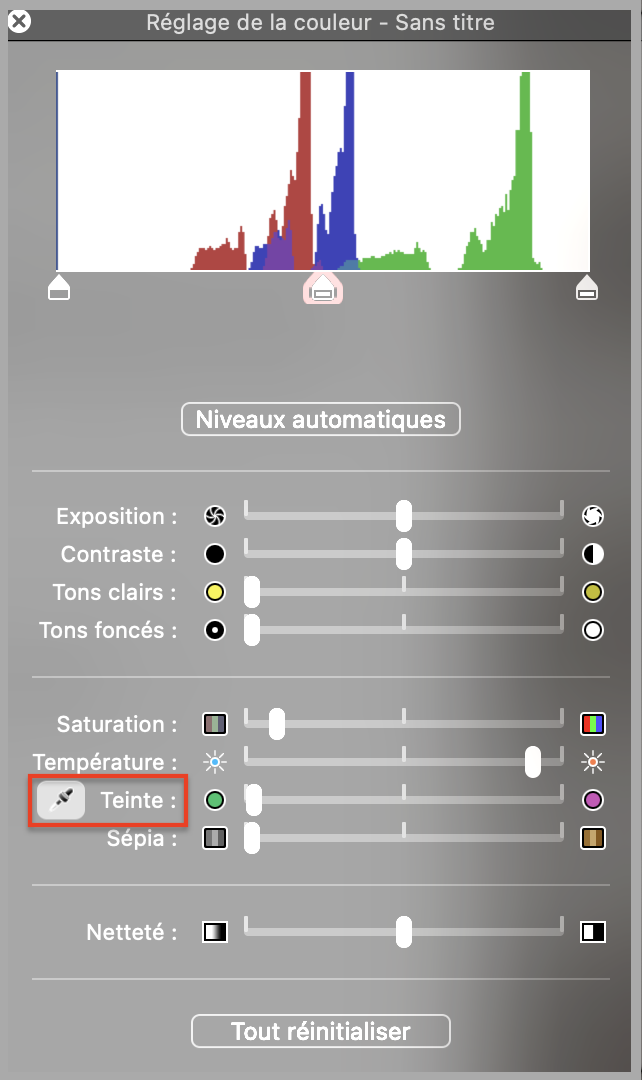Click the green tint icon
The width and height of the screenshot is (642, 1080).
(x=215, y=800)
